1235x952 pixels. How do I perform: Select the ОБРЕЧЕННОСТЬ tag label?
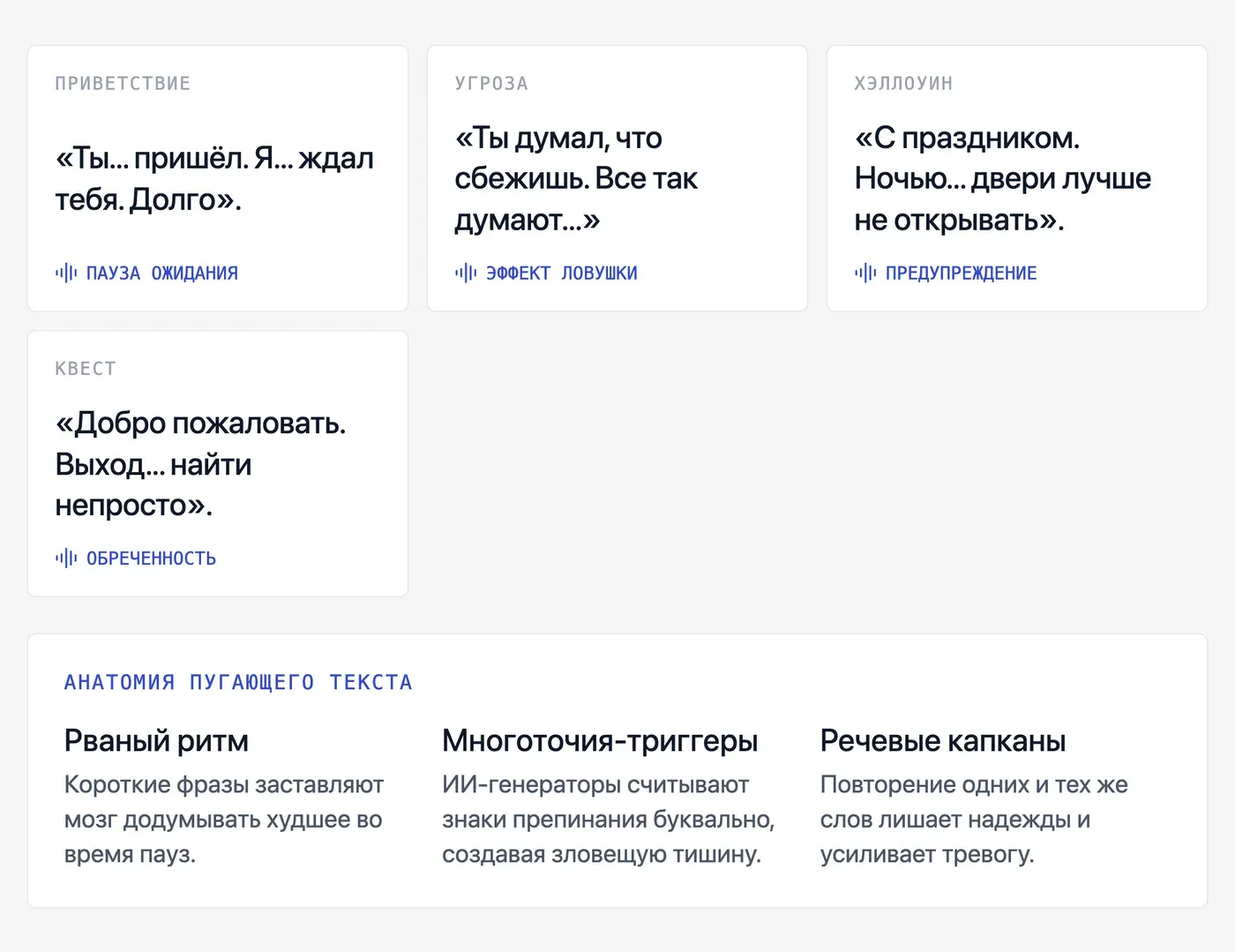pyautogui.click(x=152, y=558)
